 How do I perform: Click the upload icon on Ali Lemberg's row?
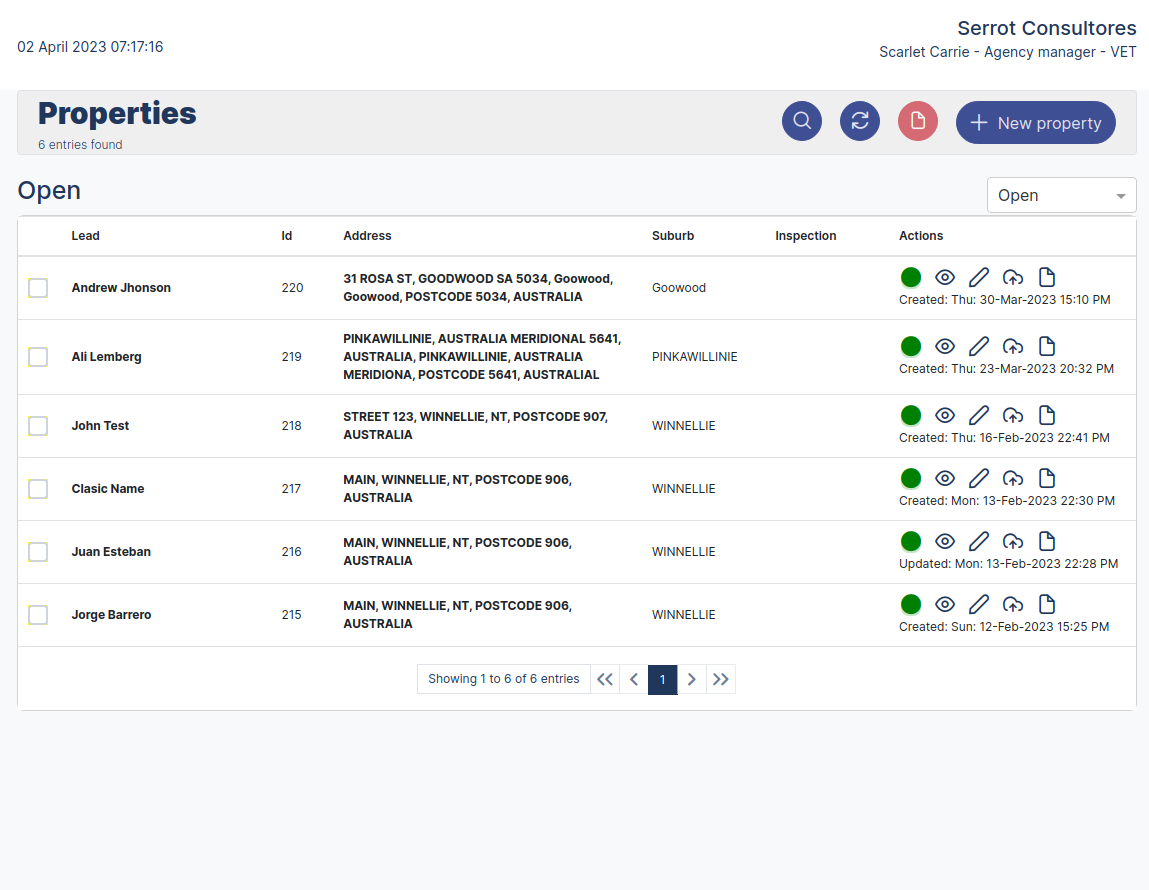point(1013,346)
